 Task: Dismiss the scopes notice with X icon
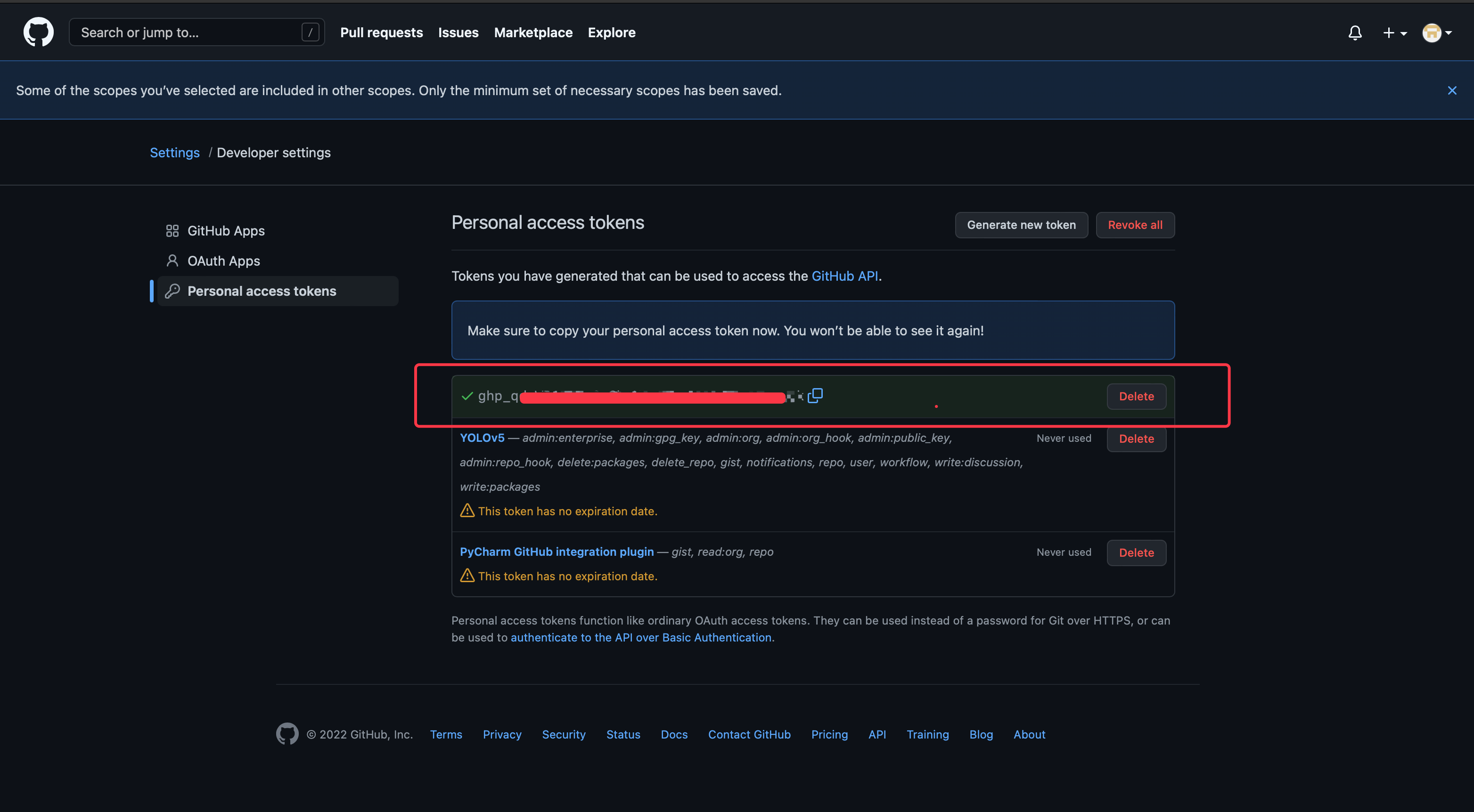pos(1452,90)
